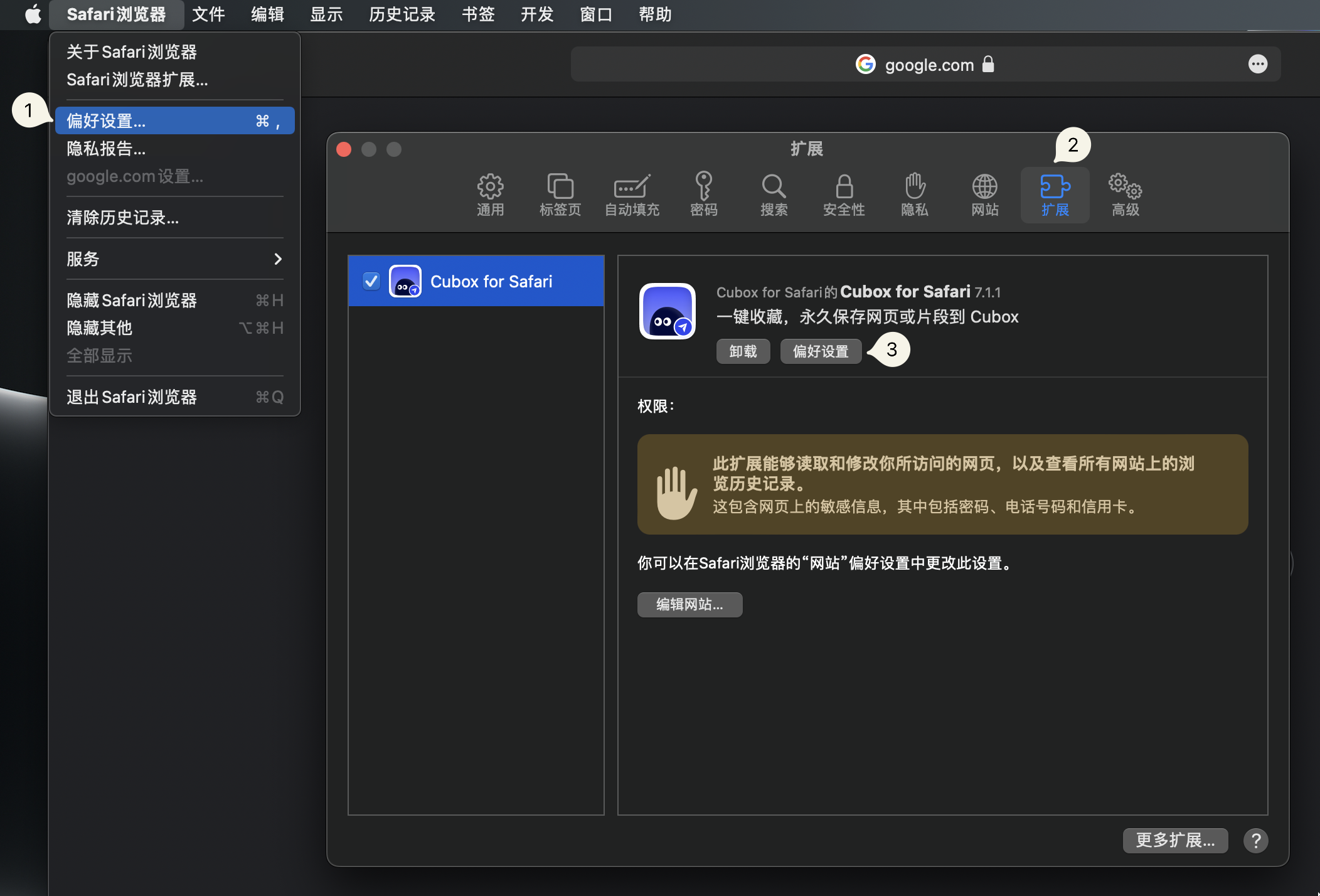Click the google.com address field
Screen dimensions: 1320x896
pyautogui.click(x=925, y=64)
